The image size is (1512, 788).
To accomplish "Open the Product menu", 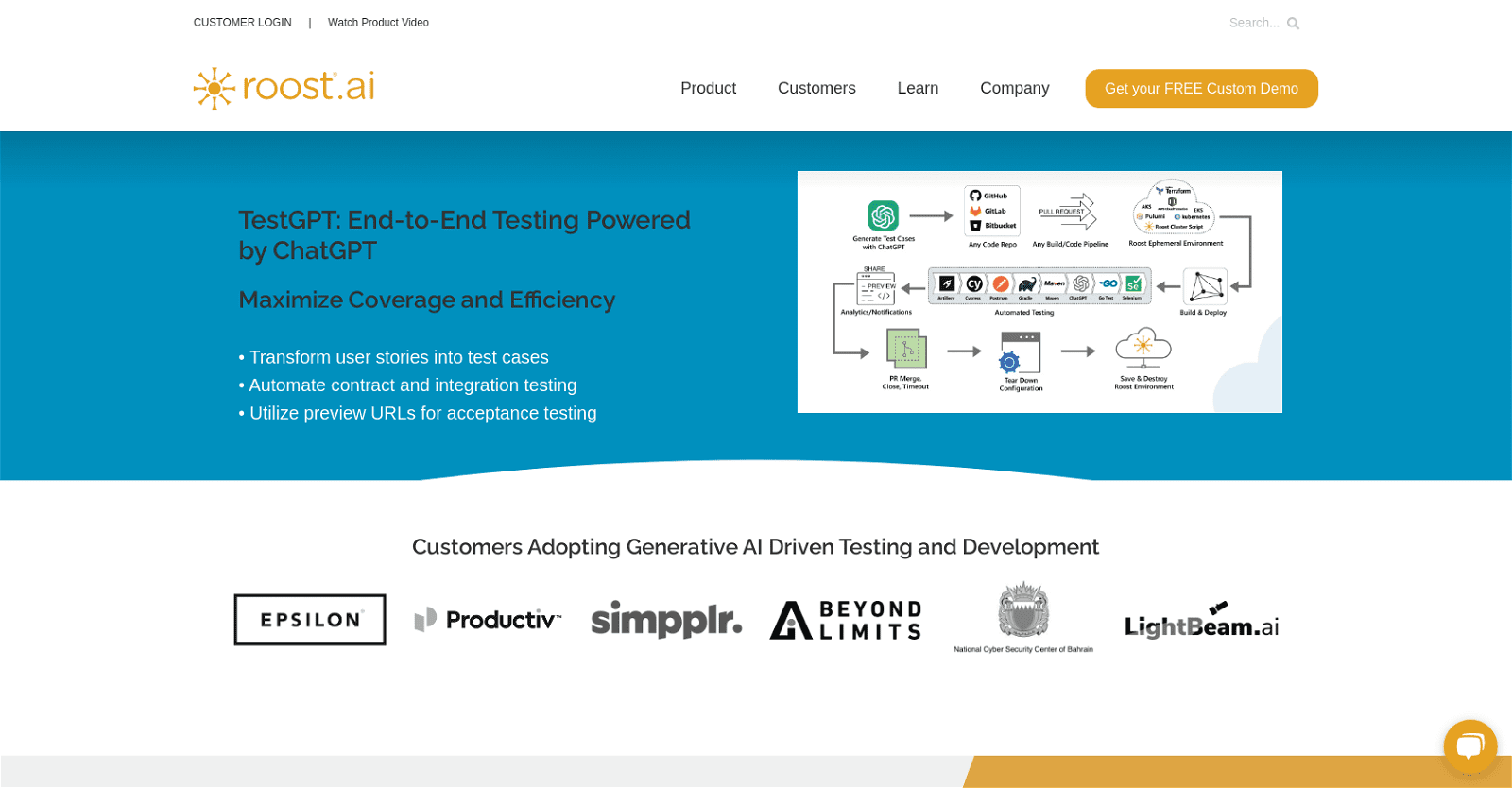I will tap(708, 89).
